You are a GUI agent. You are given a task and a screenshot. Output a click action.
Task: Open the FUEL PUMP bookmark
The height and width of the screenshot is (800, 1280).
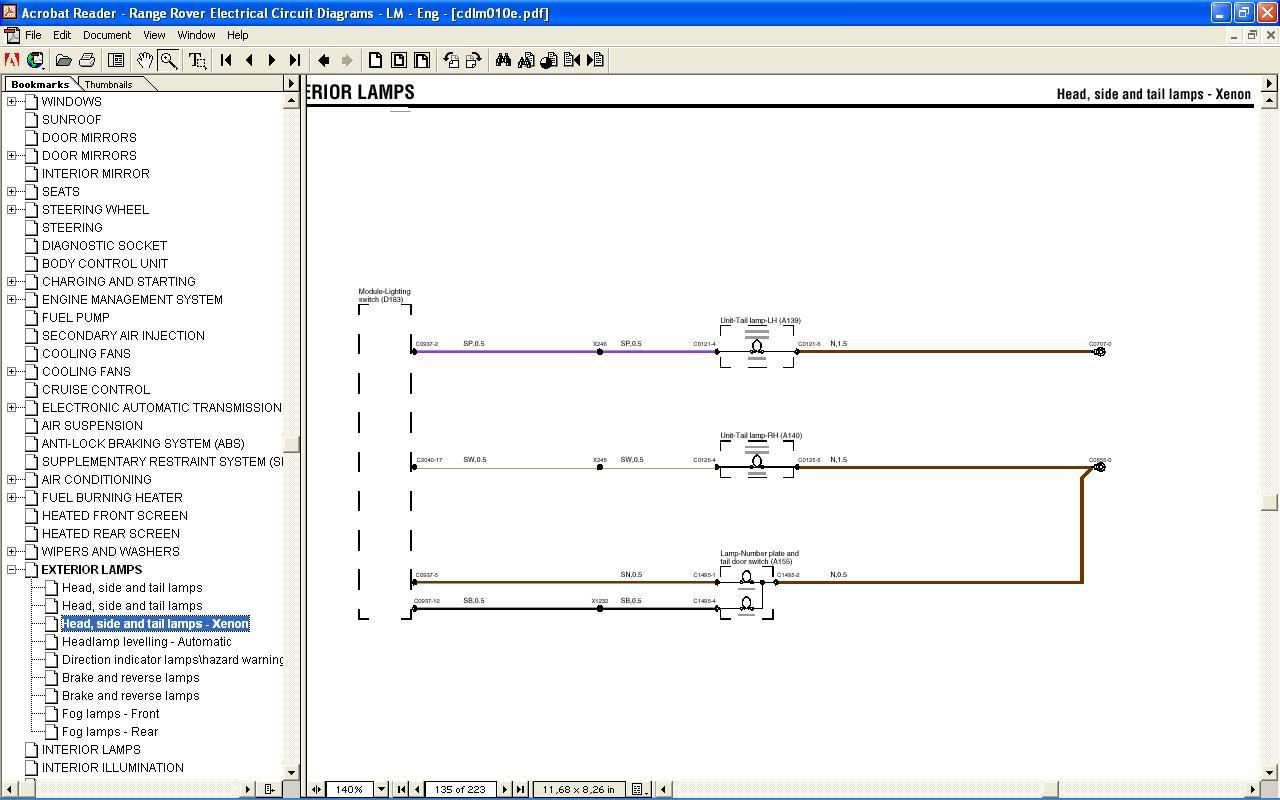coord(76,317)
